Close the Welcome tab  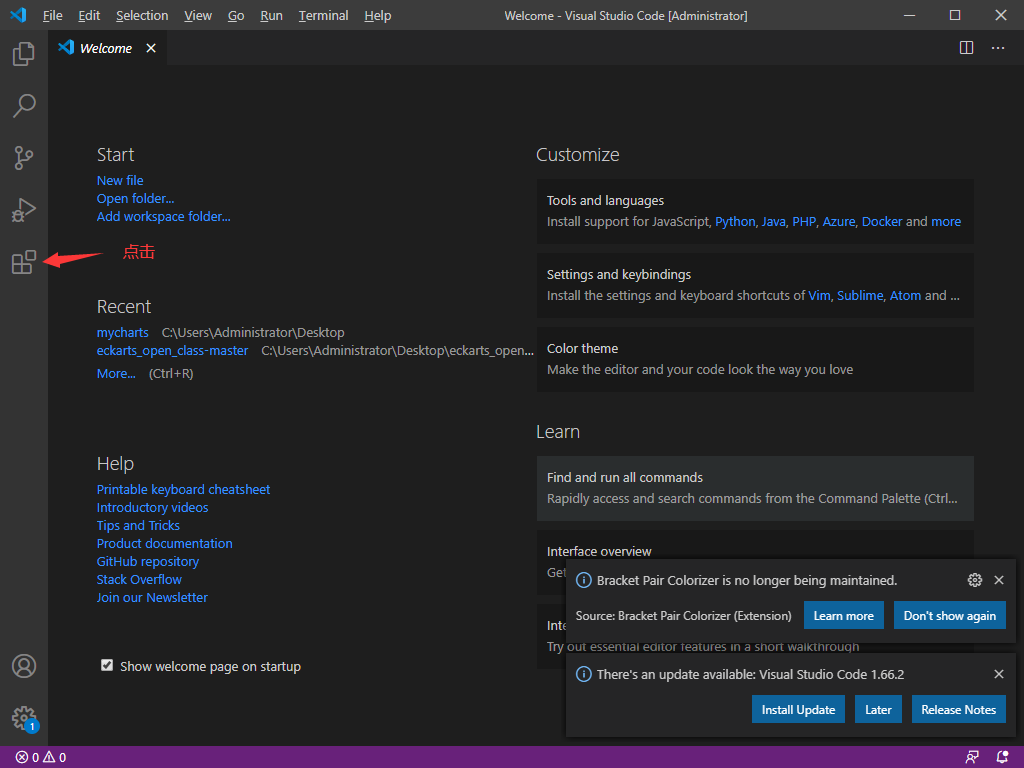(x=151, y=48)
